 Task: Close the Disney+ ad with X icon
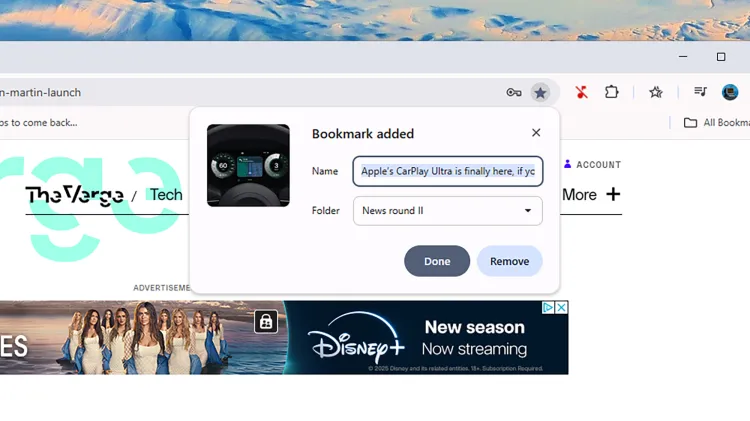pos(561,308)
